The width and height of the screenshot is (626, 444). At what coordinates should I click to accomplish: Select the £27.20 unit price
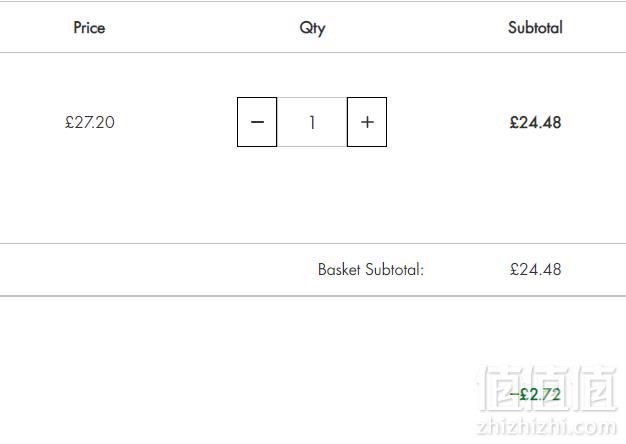[90, 122]
